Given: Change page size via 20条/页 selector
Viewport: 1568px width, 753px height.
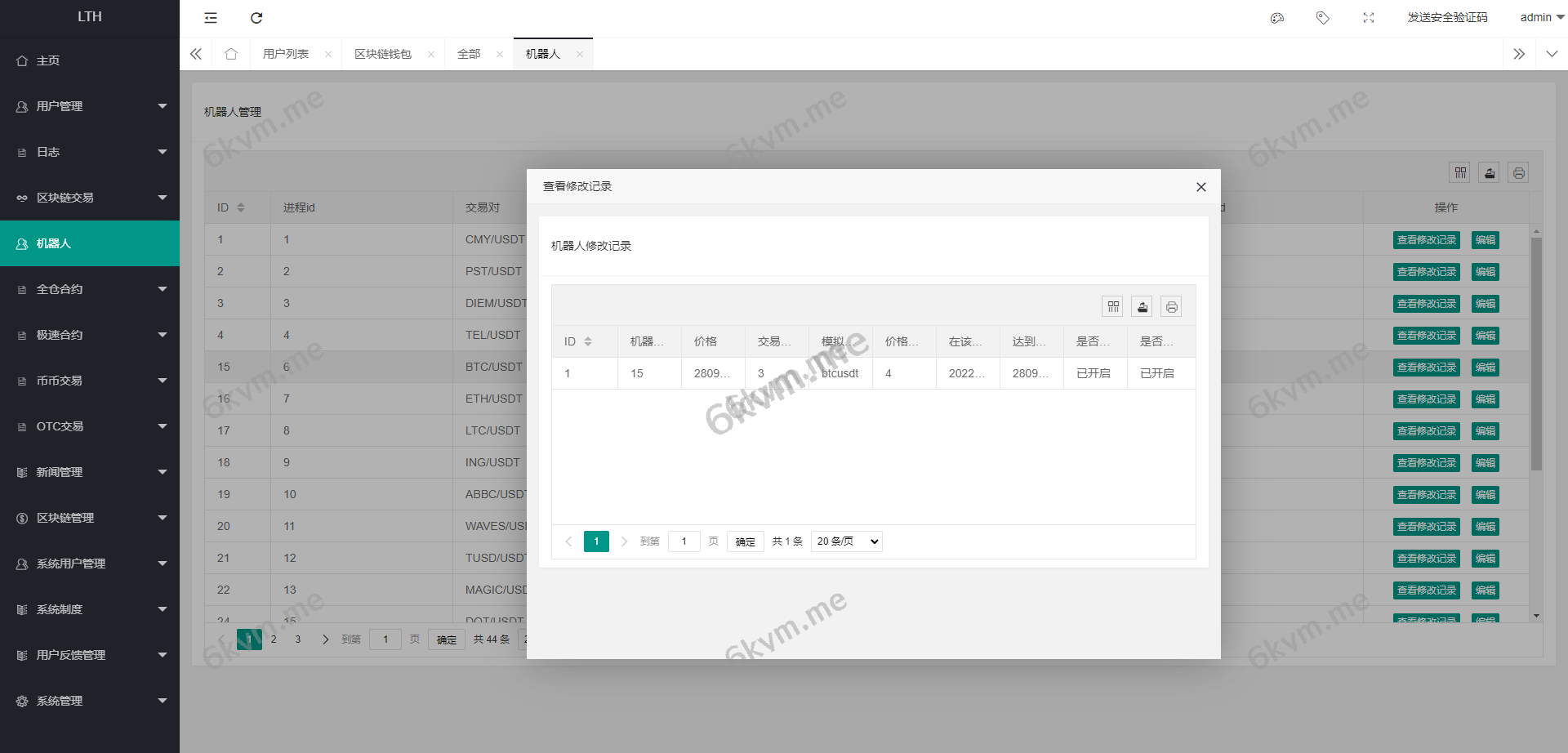Looking at the screenshot, I should tap(846, 541).
